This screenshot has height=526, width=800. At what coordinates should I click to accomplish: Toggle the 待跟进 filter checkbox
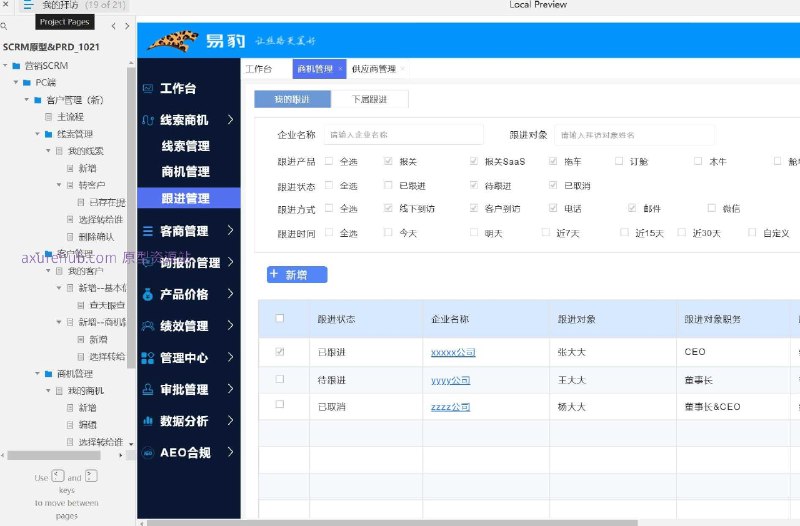pyautogui.click(x=473, y=185)
